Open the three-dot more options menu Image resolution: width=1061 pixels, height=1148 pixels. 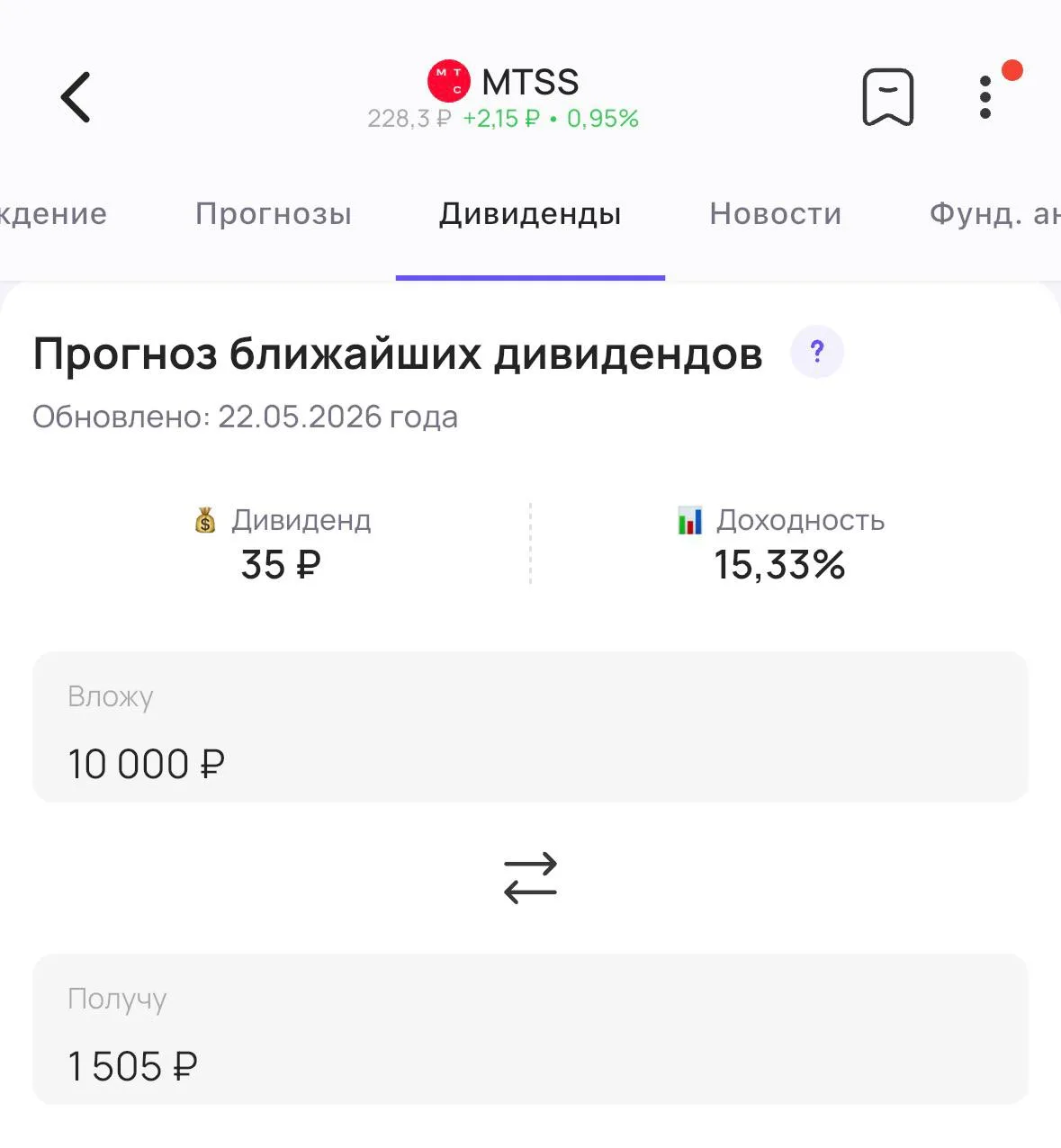pyautogui.click(x=985, y=96)
